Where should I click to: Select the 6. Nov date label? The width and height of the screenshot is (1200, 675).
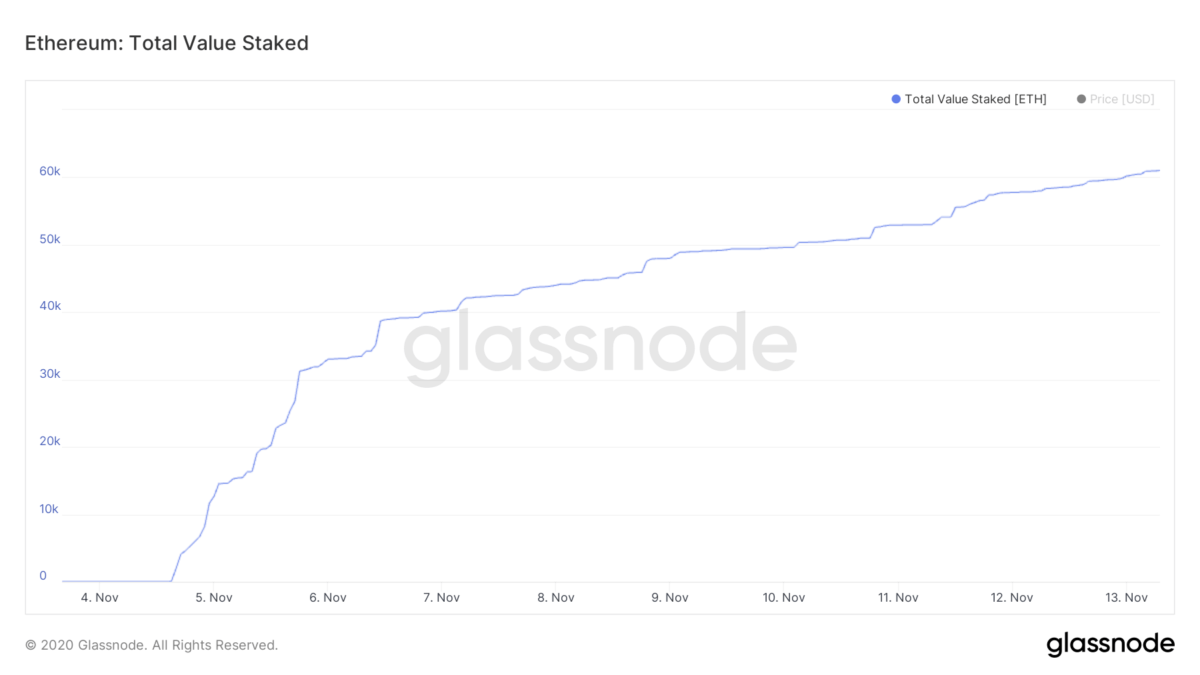pyautogui.click(x=328, y=597)
